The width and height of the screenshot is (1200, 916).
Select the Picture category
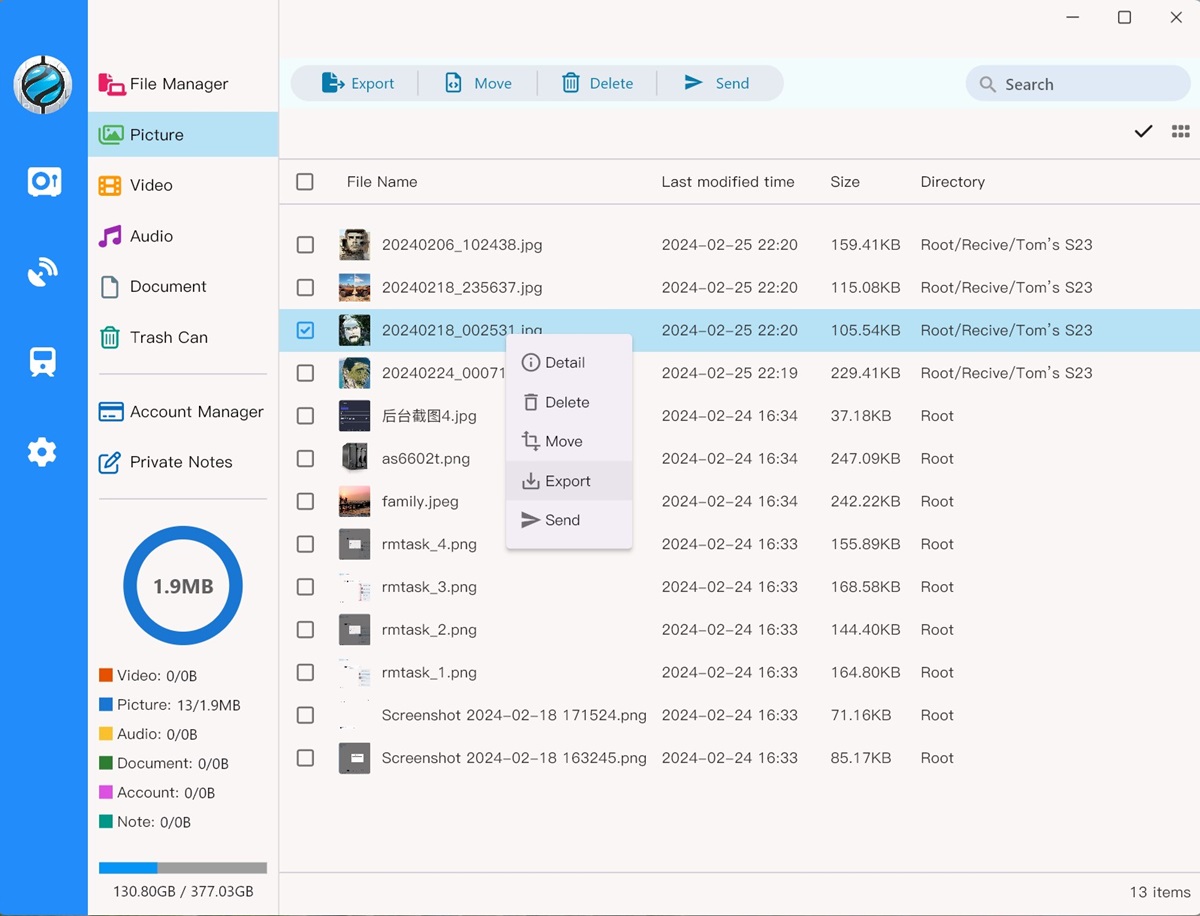[183, 134]
